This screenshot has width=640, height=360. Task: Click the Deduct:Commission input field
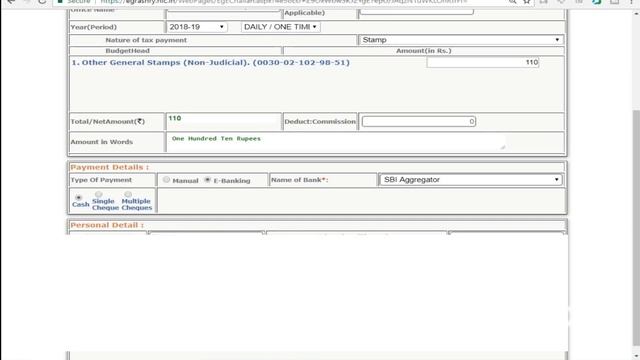[419, 121]
